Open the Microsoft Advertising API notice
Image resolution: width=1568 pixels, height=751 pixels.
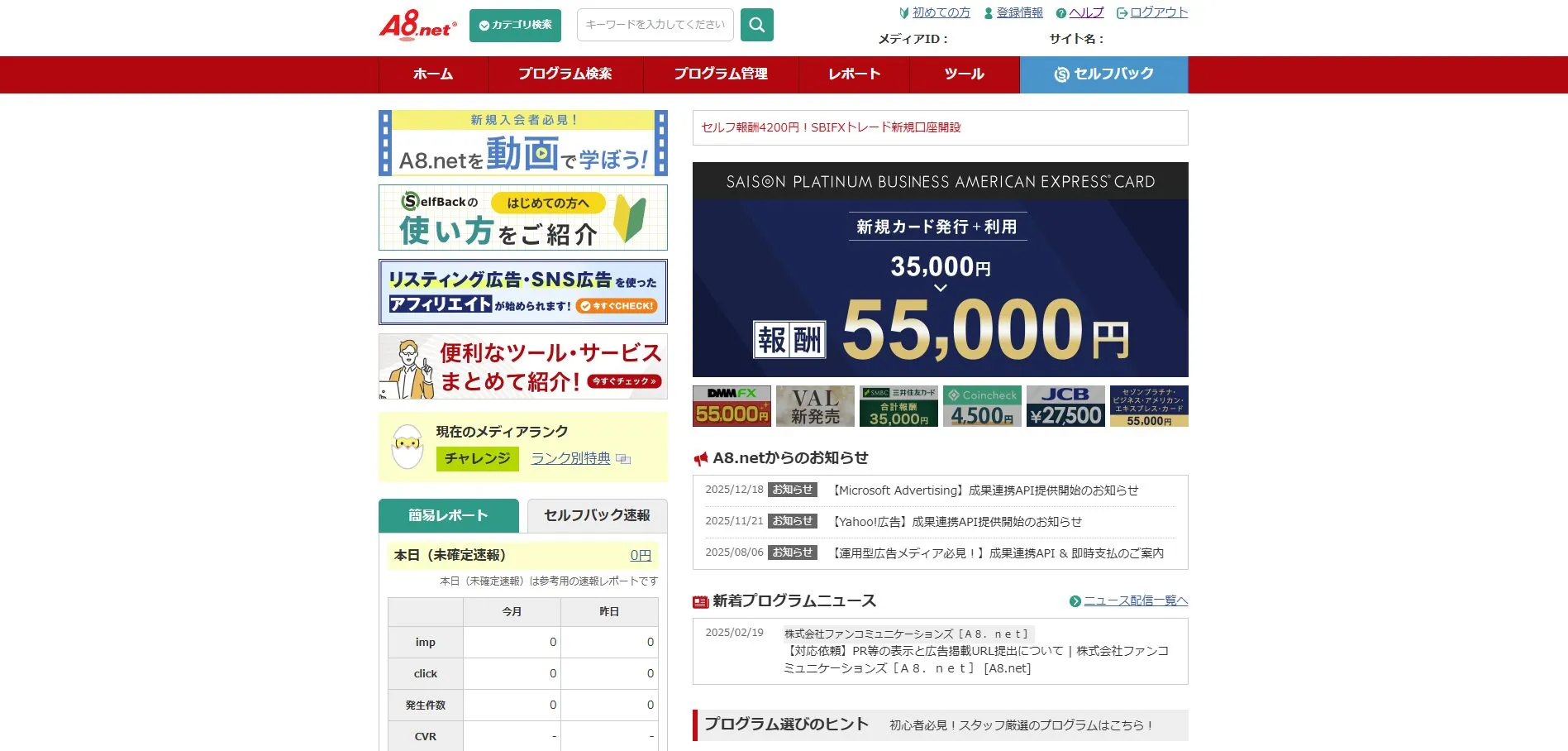click(x=984, y=490)
